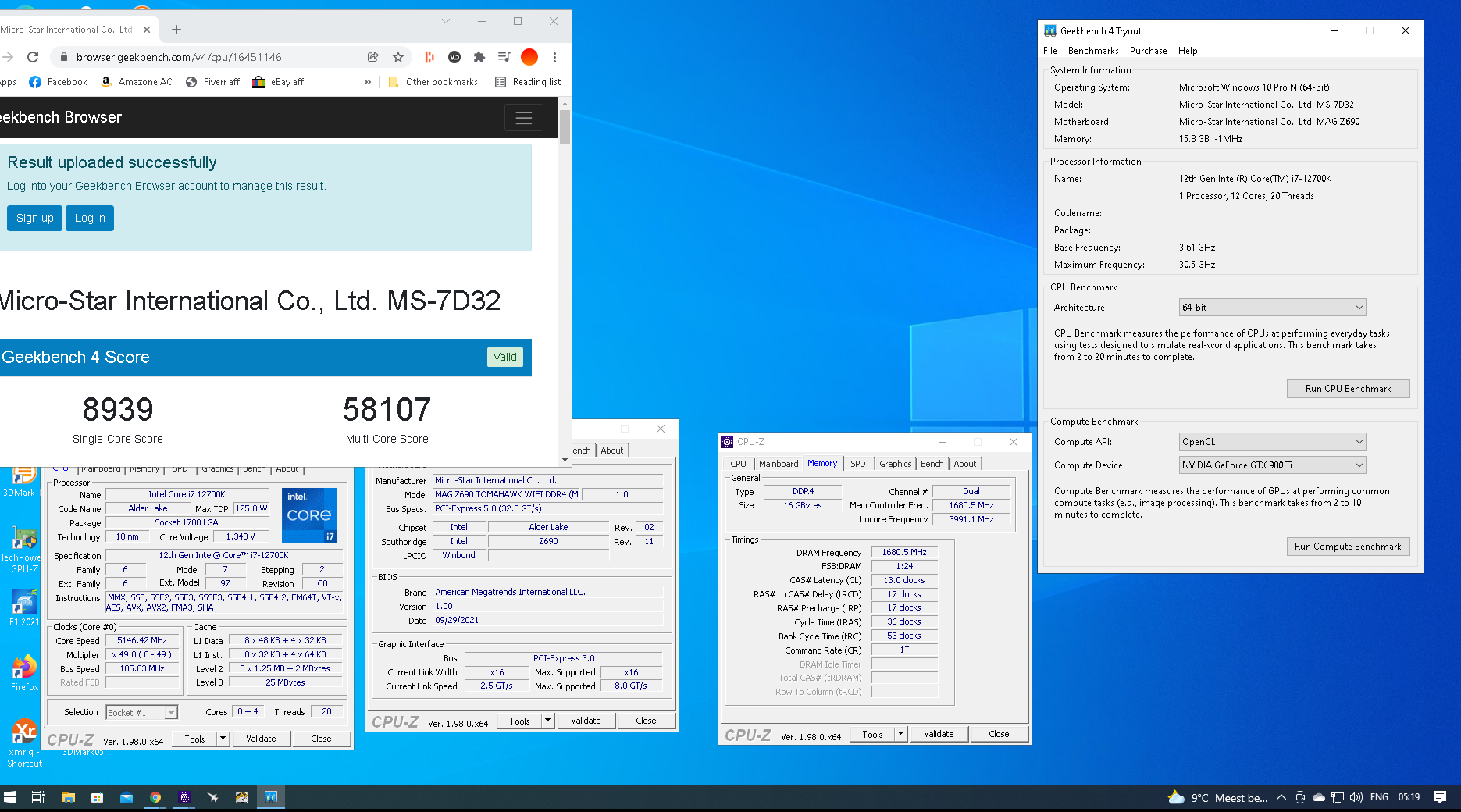Open the Purchase menu in Geekbench 4
Image resolution: width=1461 pixels, height=812 pixels.
pyautogui.click(x=1149, y=51)
